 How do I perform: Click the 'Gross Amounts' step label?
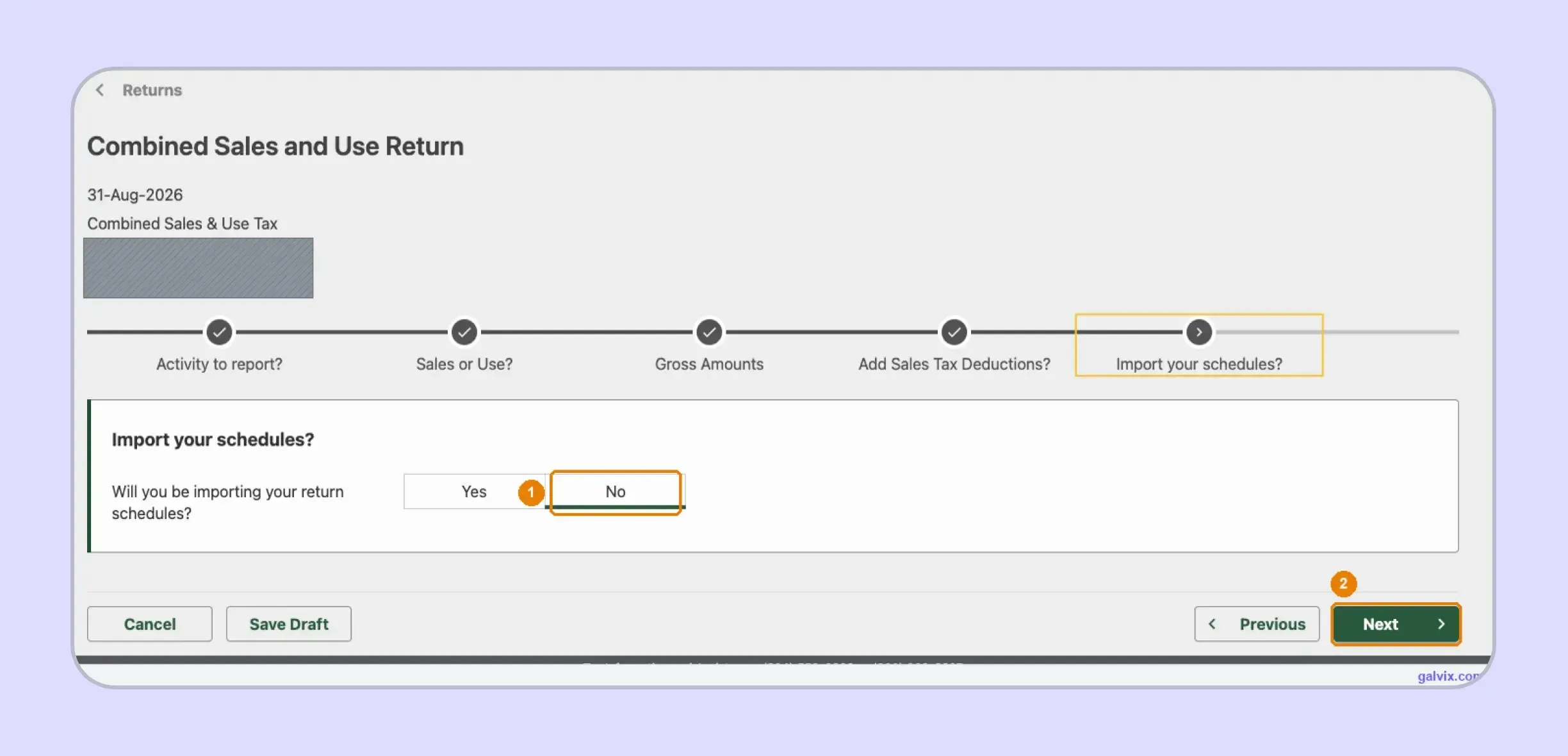[709, 364]
